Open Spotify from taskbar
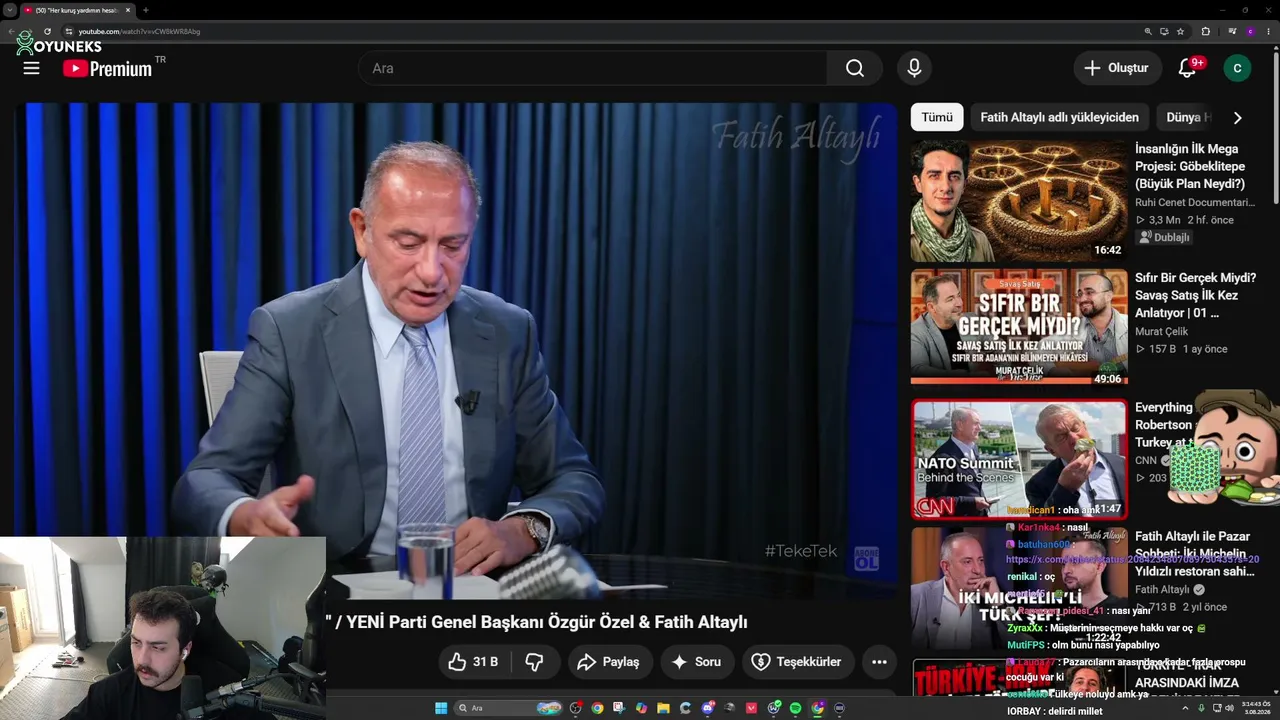 (795, 708)
